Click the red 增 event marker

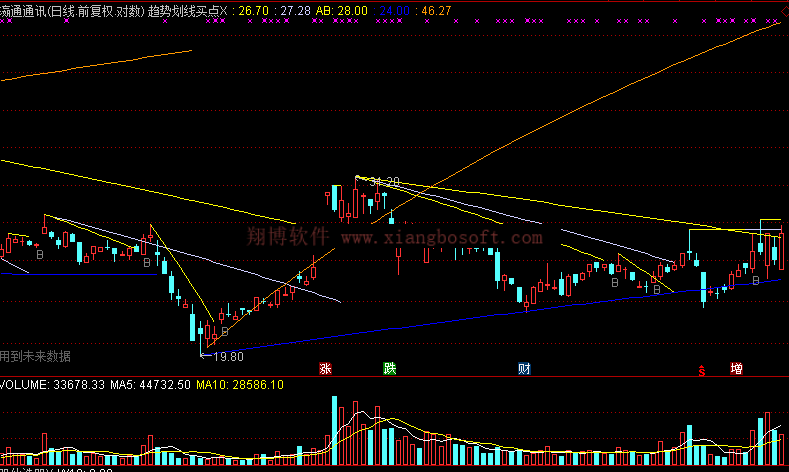click(736, 368)
